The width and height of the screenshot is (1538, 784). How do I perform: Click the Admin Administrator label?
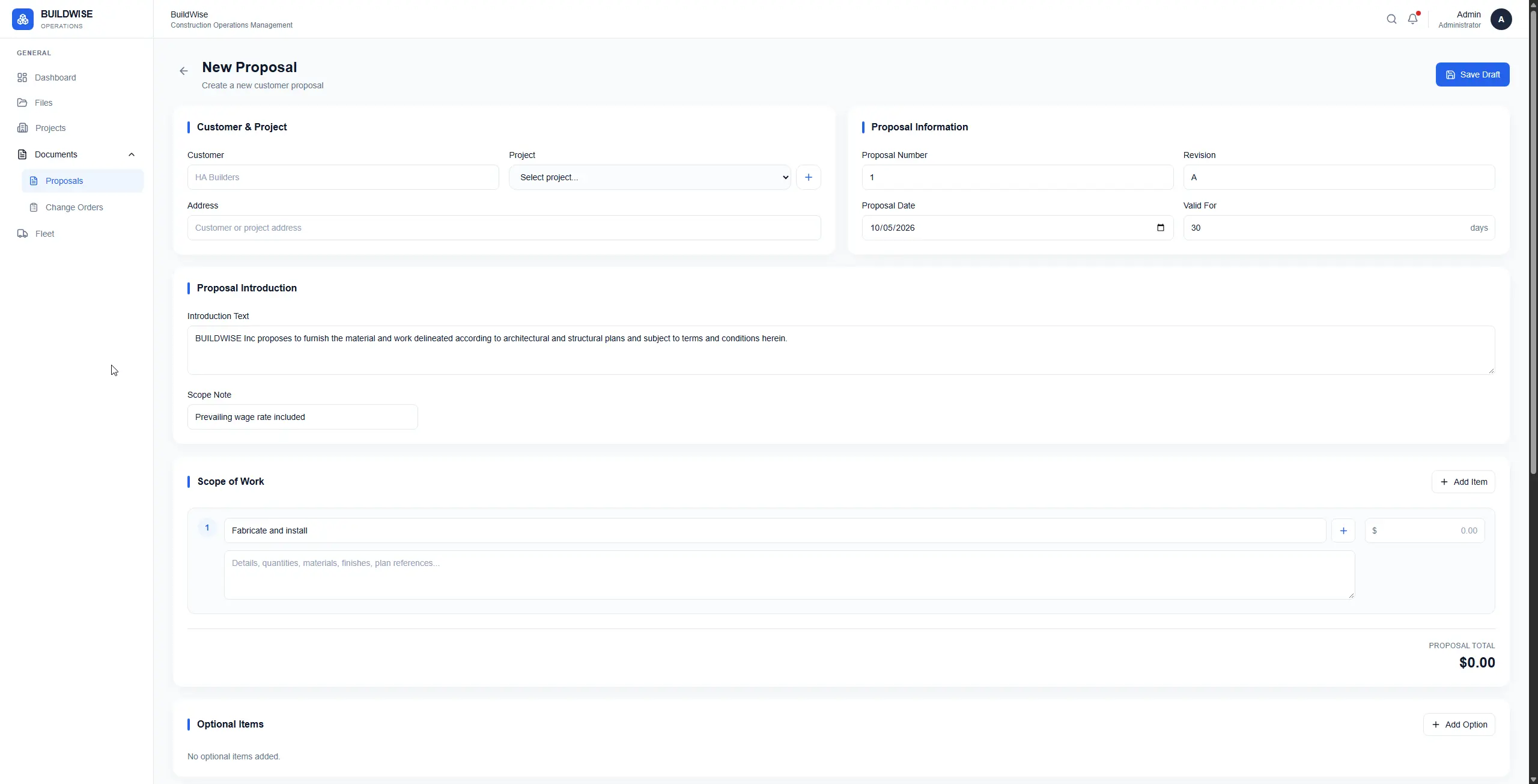tap(1459, 19)
